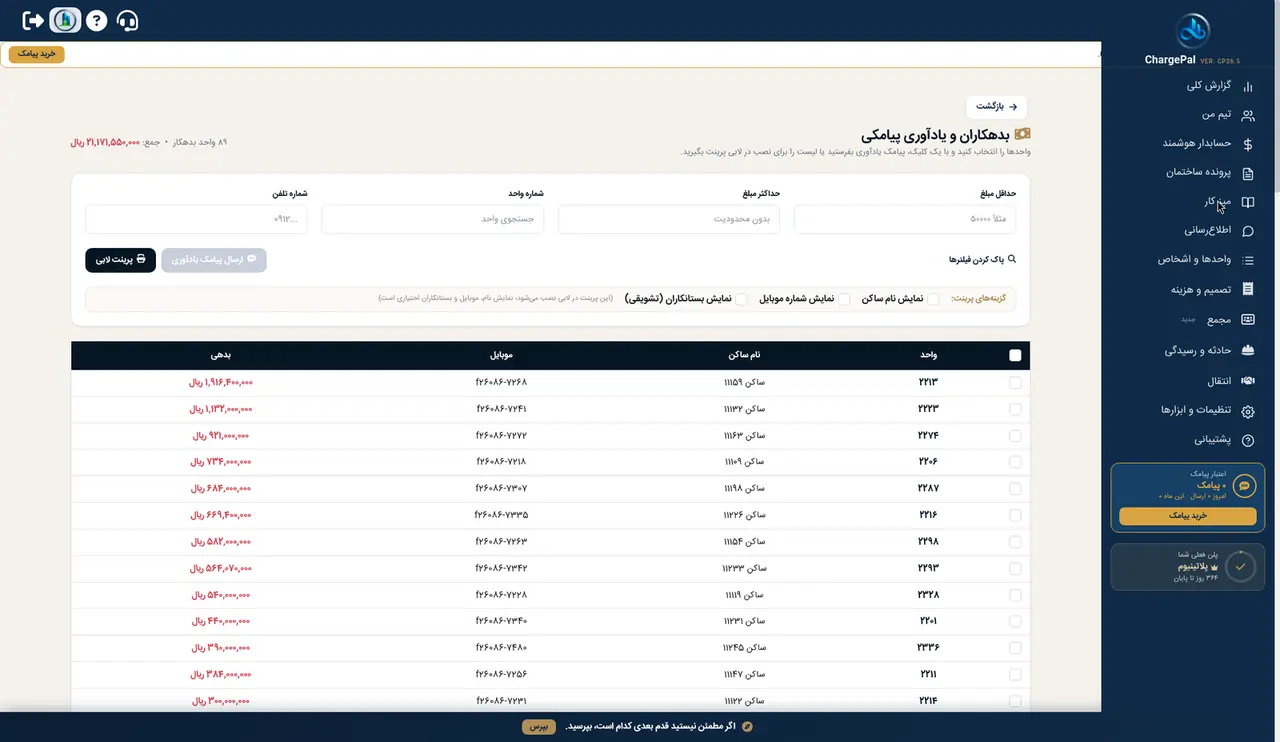The height and width of the screenshot is (742, 1280).
Task: Click the chat bubble icon in اعتبار پیامک card
Action: point(1245,486)
